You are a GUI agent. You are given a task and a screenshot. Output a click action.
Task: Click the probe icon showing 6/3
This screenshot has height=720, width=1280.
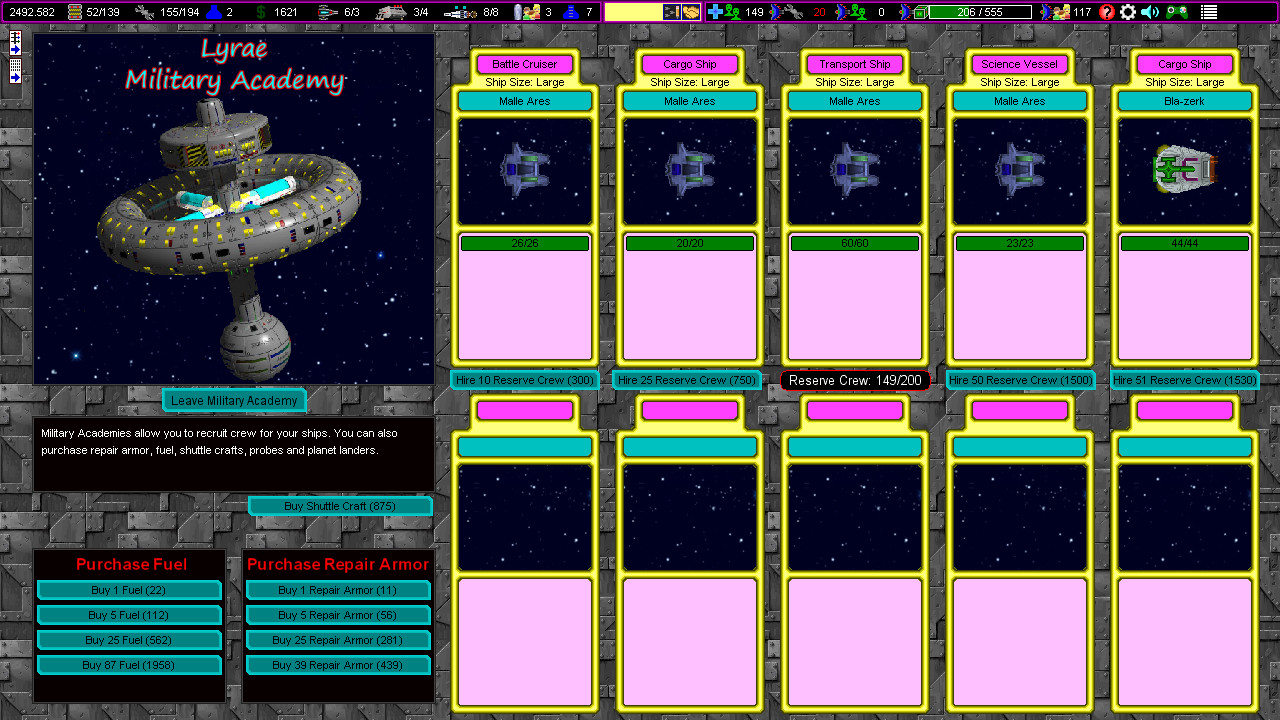tap(324, 11)
